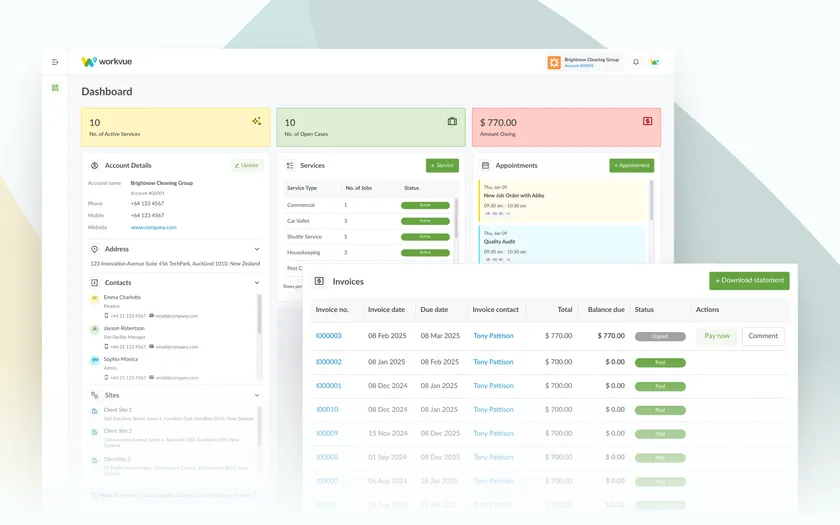Click the Update button in Account Details
Screen dimensions: 840x525
(246, 166)
